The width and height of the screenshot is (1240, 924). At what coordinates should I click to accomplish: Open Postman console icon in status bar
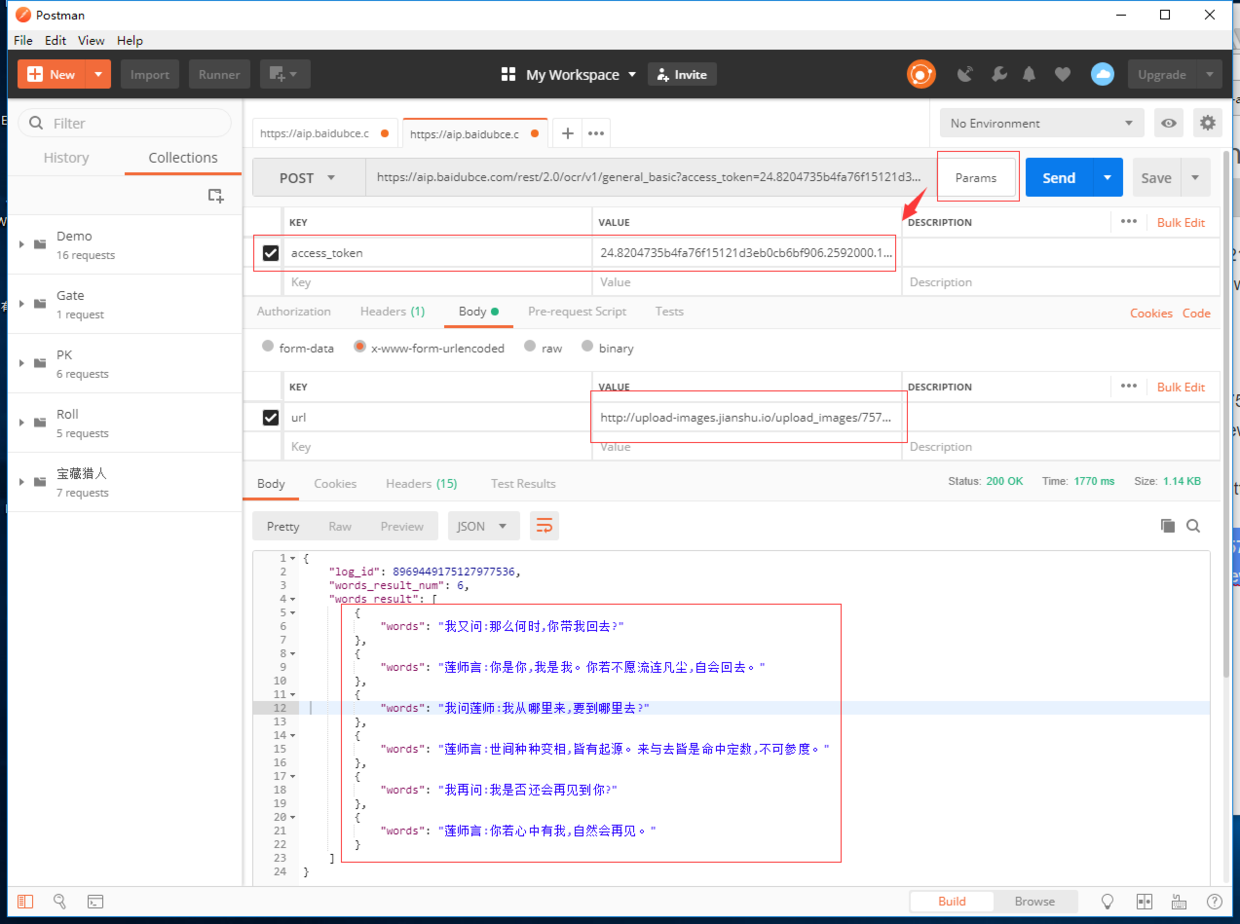pyautogui.click(x=95, y=901)
